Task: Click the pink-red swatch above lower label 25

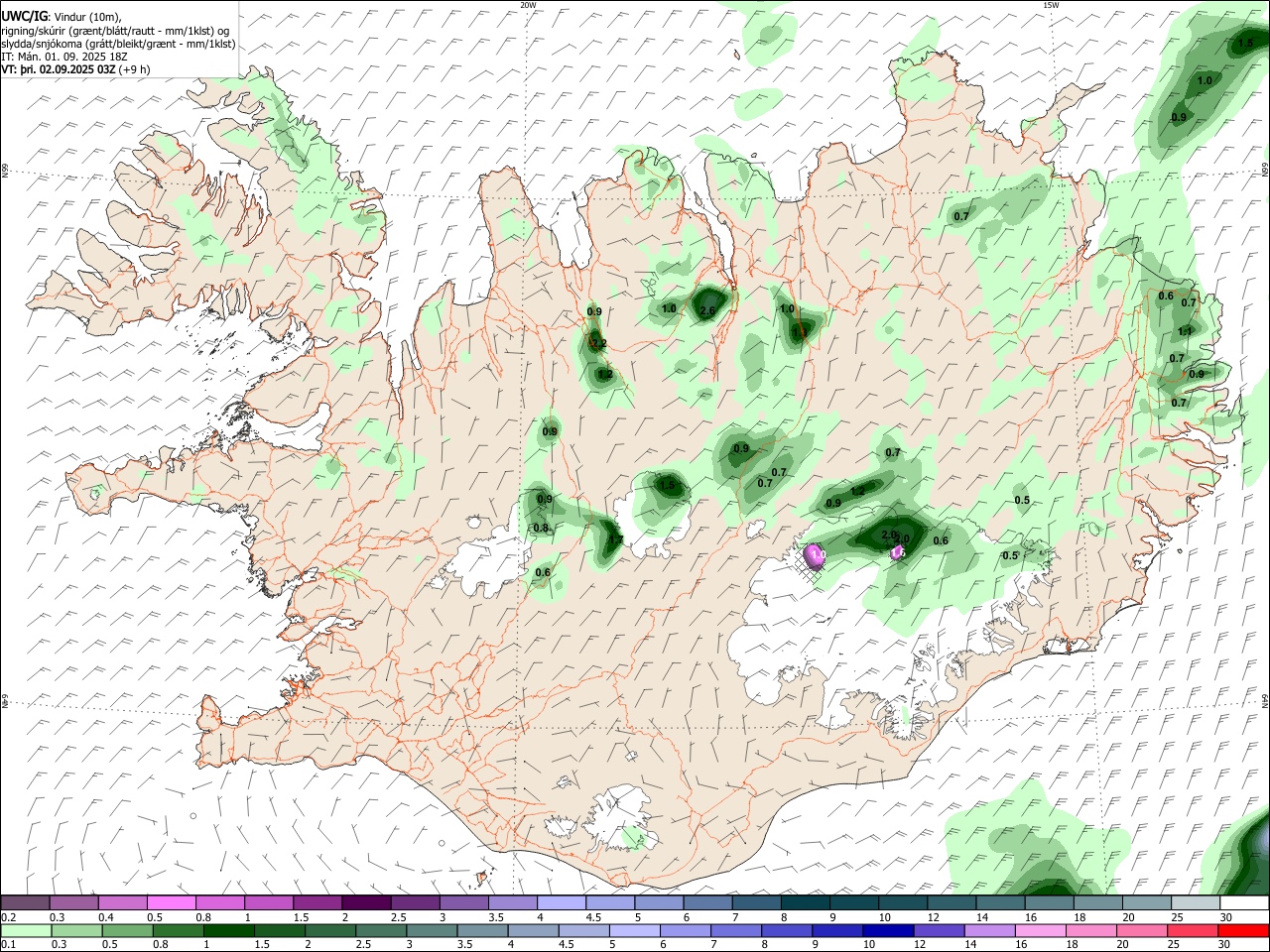Action: coord(1194,931)
